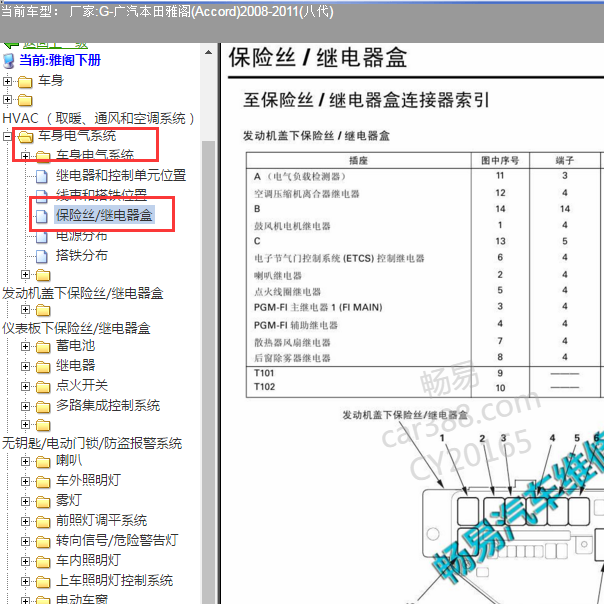Screen dimensions: 604x604
Task: Open 继电器和控制单元位置 page
Action: coord(121,175)
